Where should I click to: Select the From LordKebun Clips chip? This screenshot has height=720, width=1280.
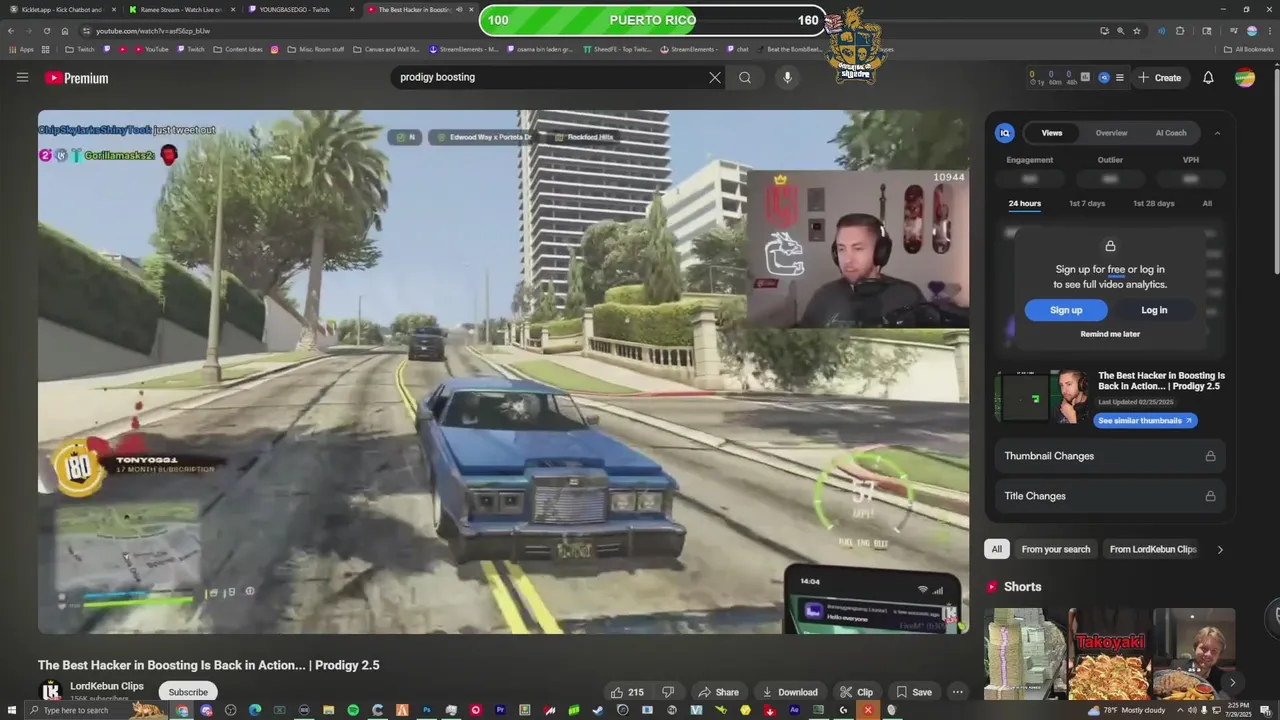[x=1153, y=549]
